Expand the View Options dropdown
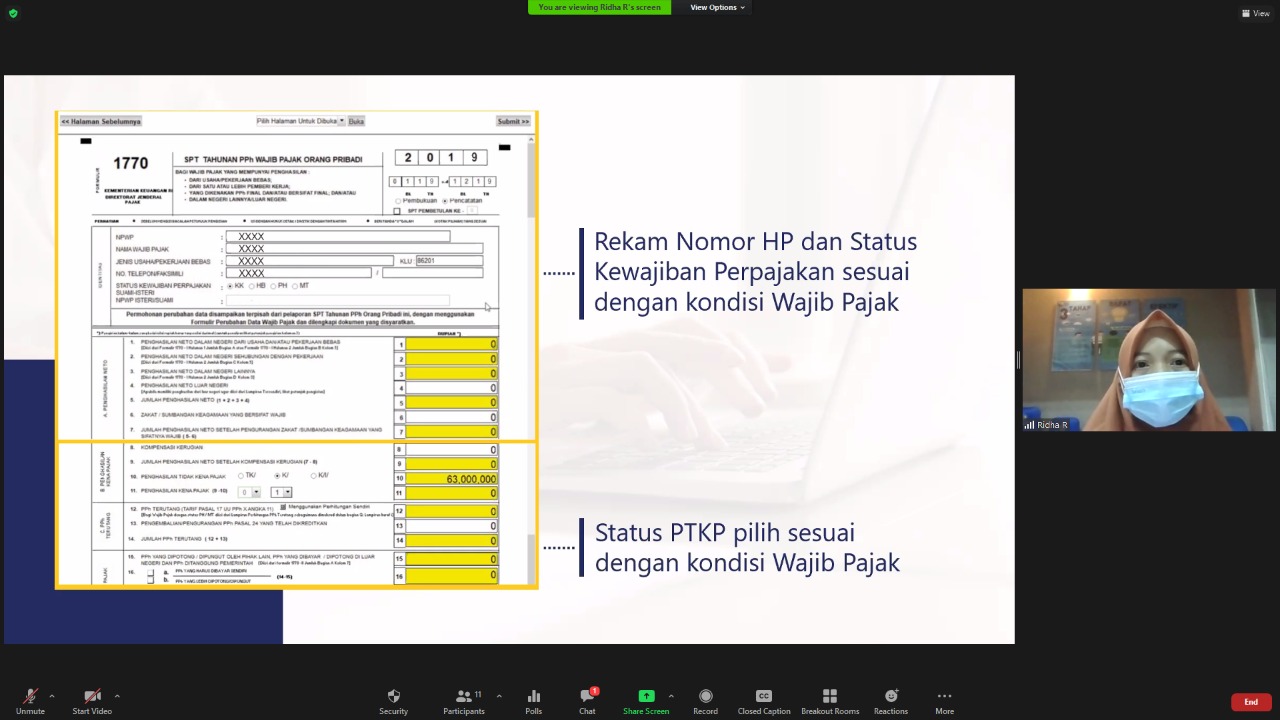 click(717, 7)
